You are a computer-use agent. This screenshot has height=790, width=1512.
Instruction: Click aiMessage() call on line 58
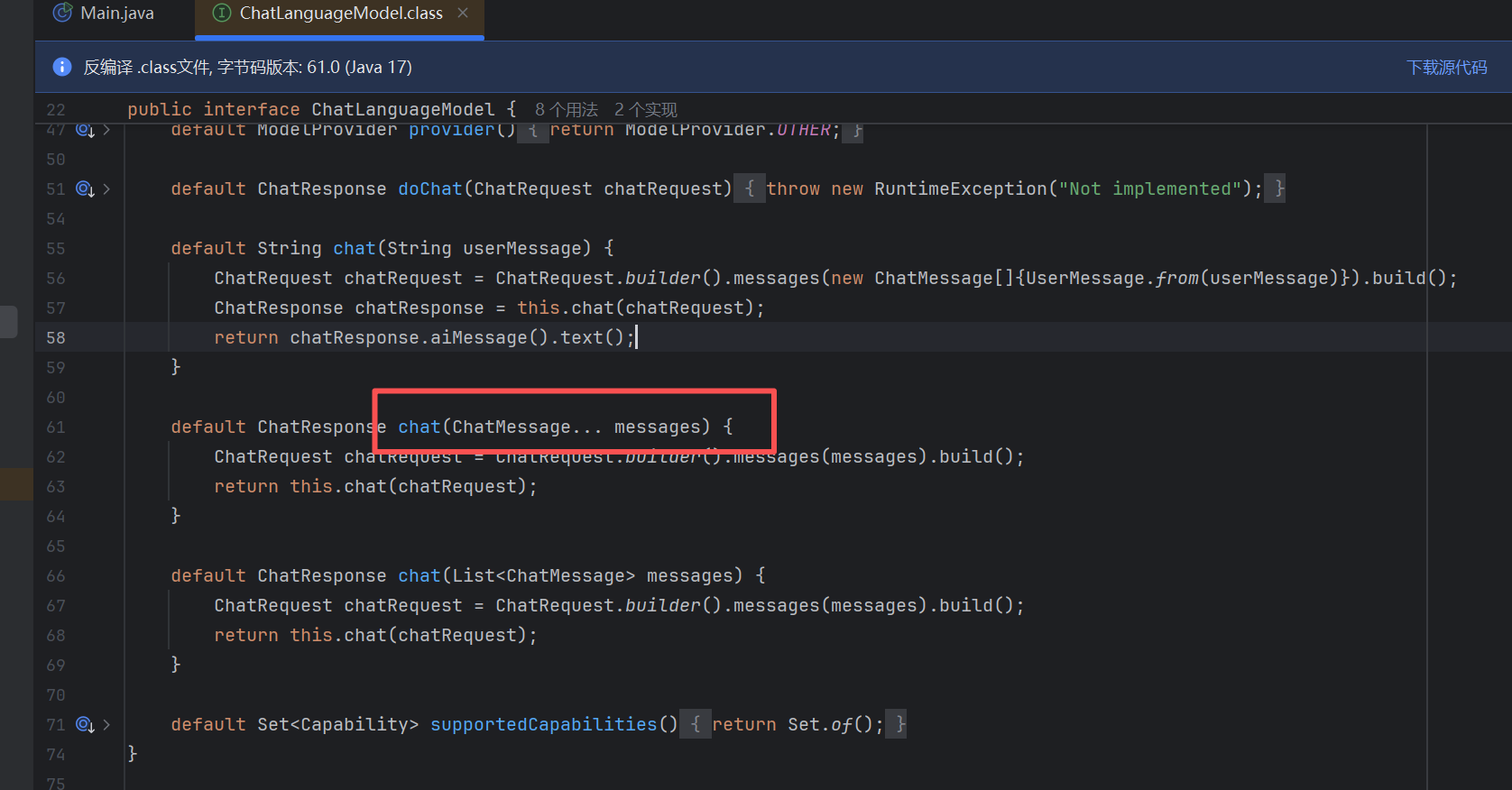488,337
